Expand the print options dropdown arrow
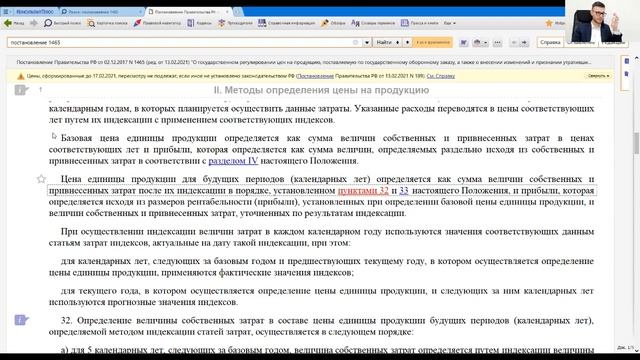 pos(486,42)
